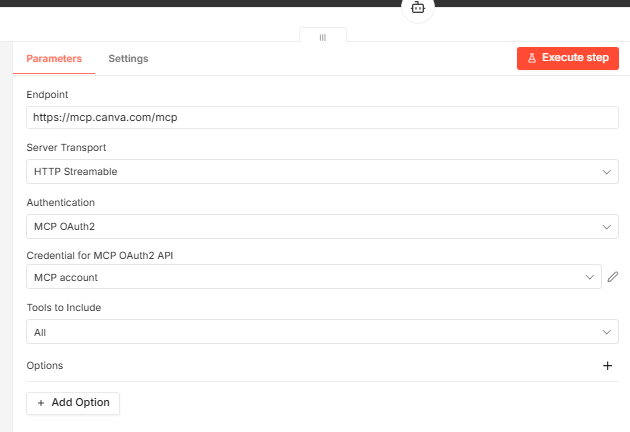
Task: Click the Tools to Include label
Action: pos(63,308)
